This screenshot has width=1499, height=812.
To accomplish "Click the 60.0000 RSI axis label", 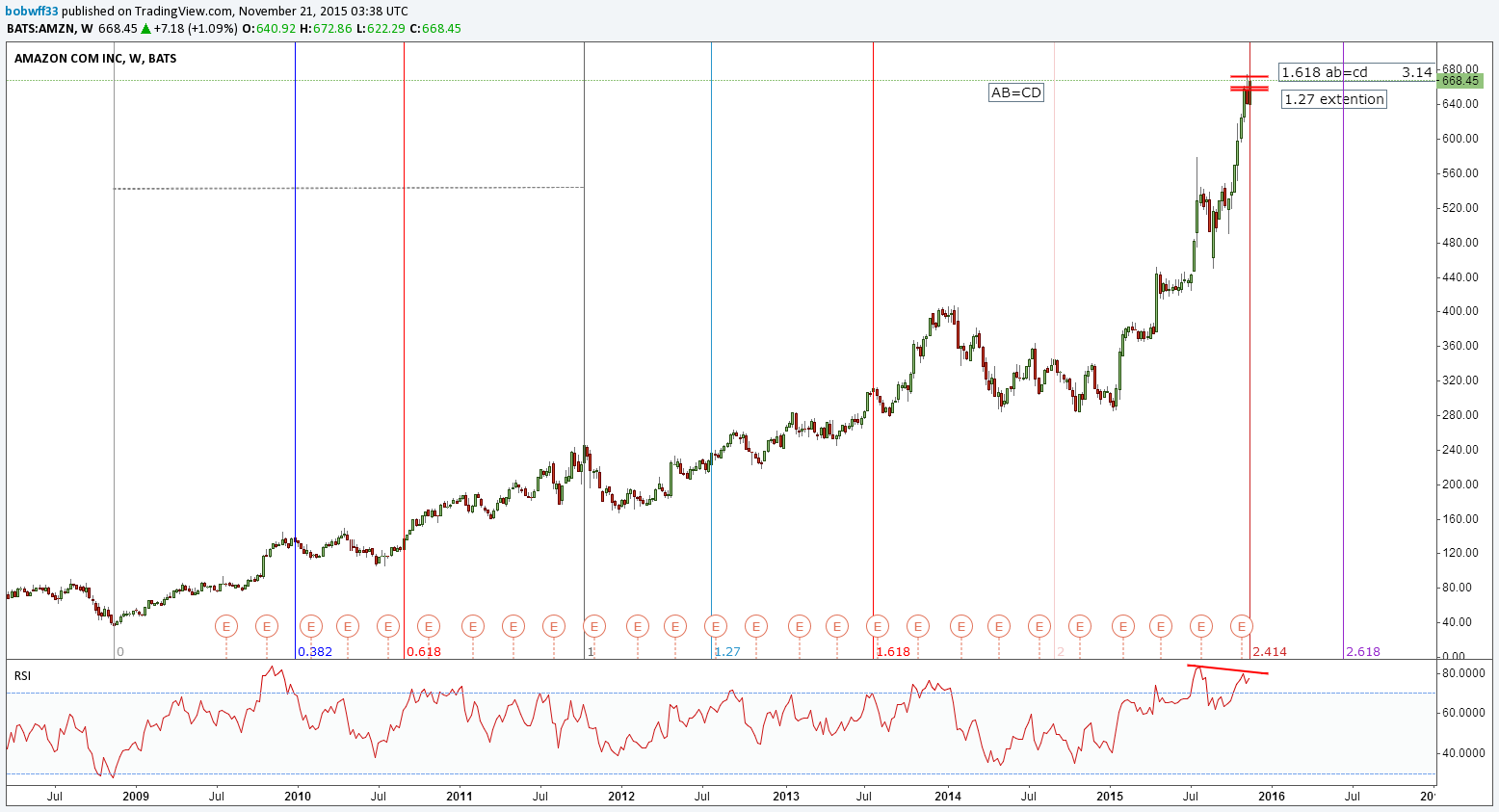I will point(1463,713).
